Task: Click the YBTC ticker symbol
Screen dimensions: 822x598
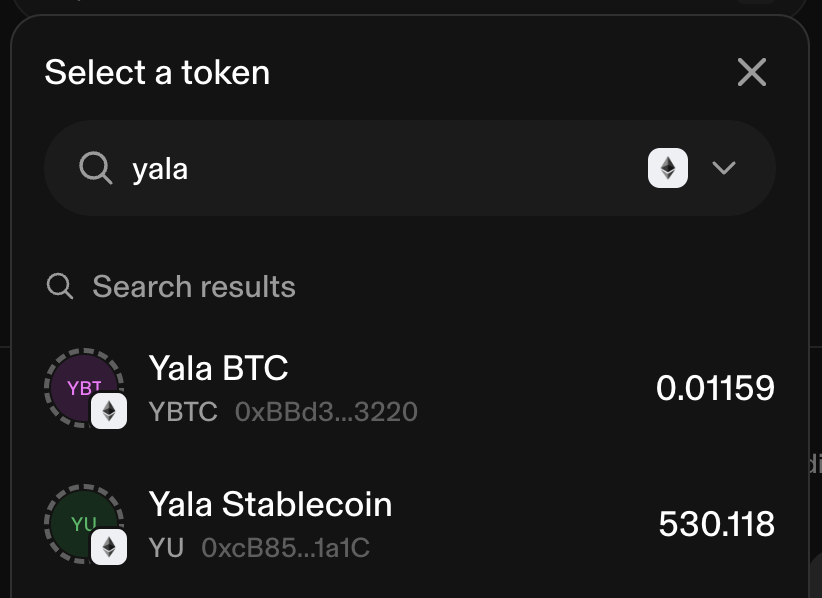Action: (x=183, y=411)
